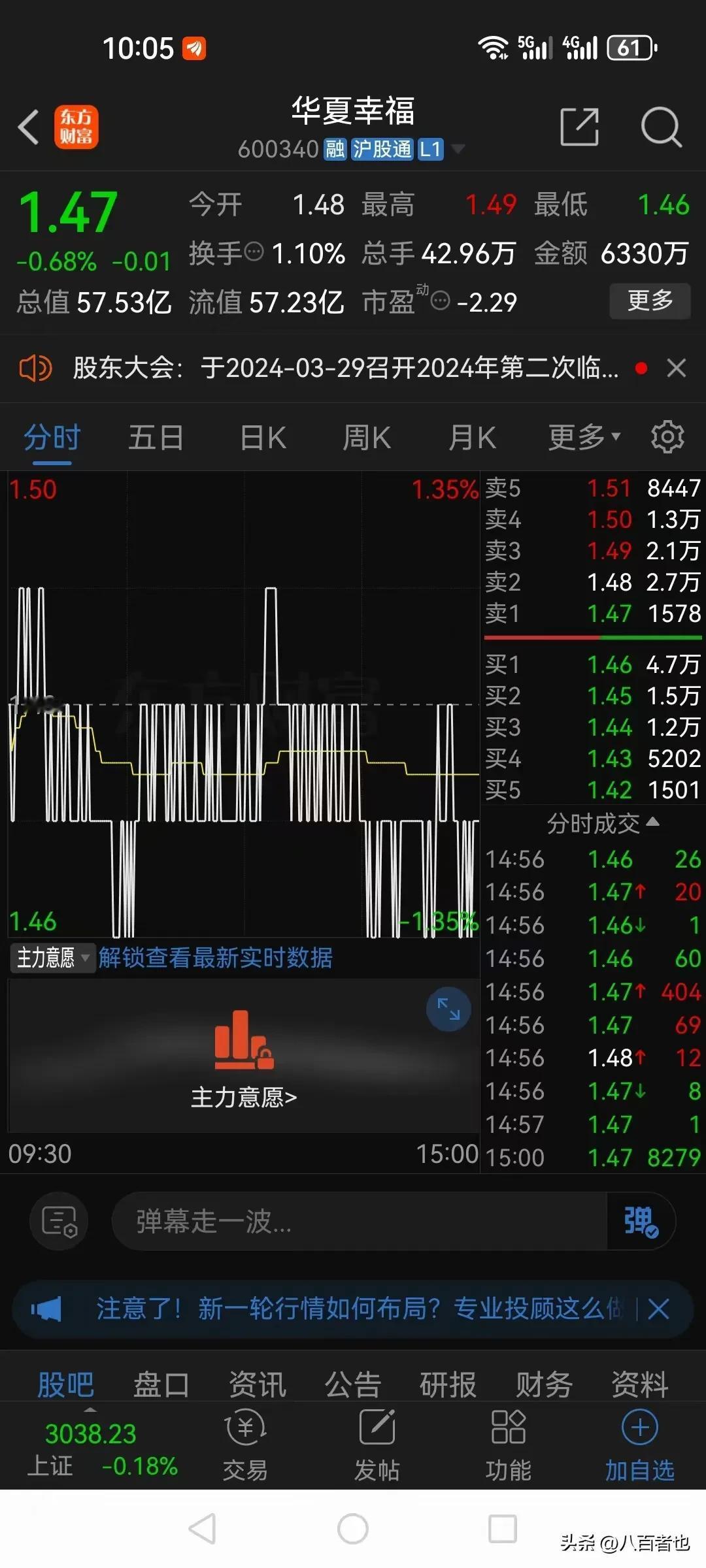Tap the 沪股通 badge
Viewport: 706px width, 1568px height.
point(382,149)
